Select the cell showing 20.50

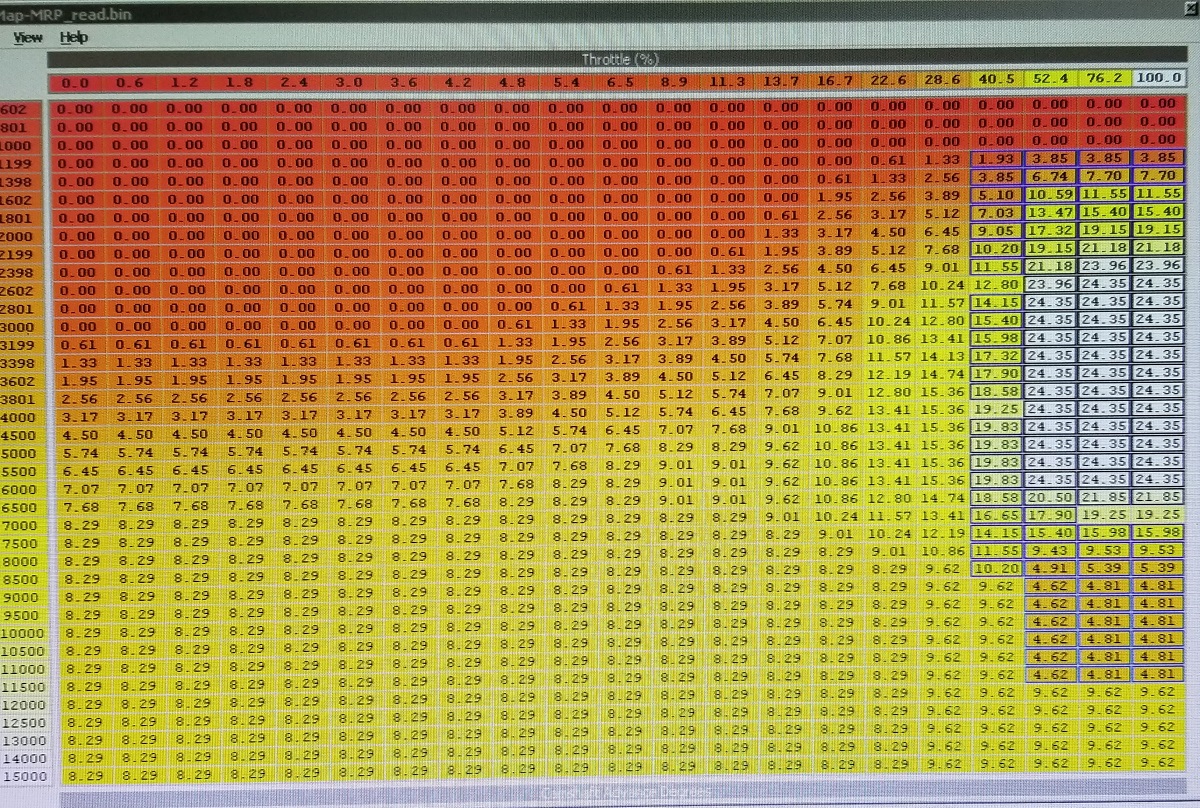pyautogui.click(x=1050, y=497)
